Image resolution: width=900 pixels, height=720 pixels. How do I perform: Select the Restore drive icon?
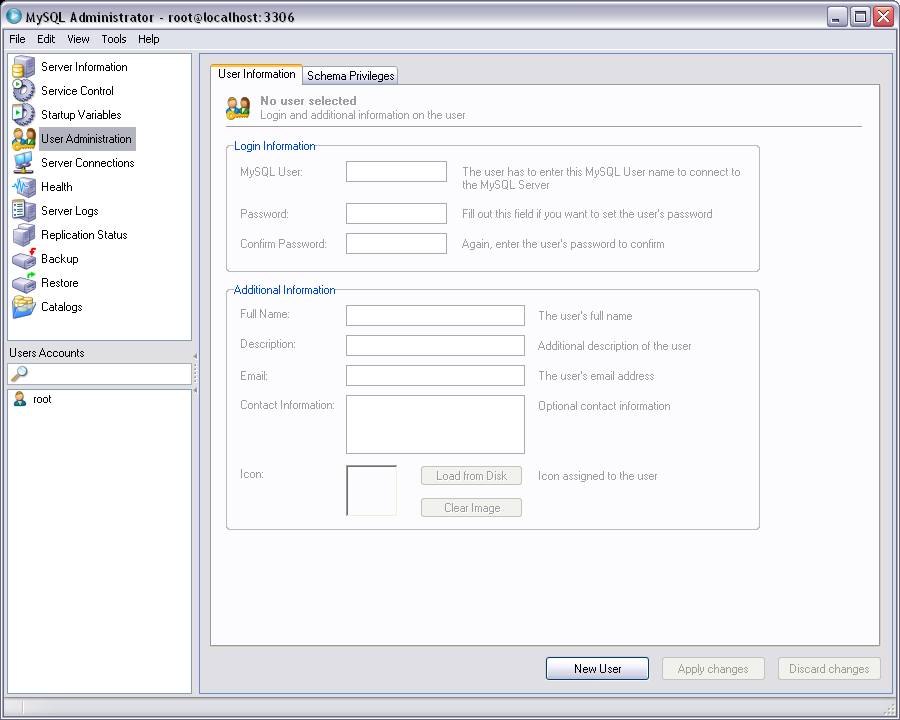24,283
